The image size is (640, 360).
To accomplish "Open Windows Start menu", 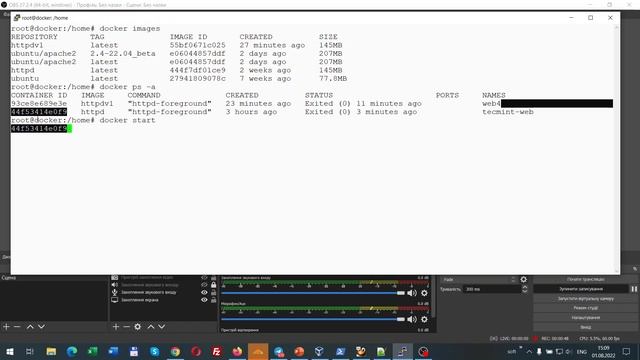I will 9,351.
